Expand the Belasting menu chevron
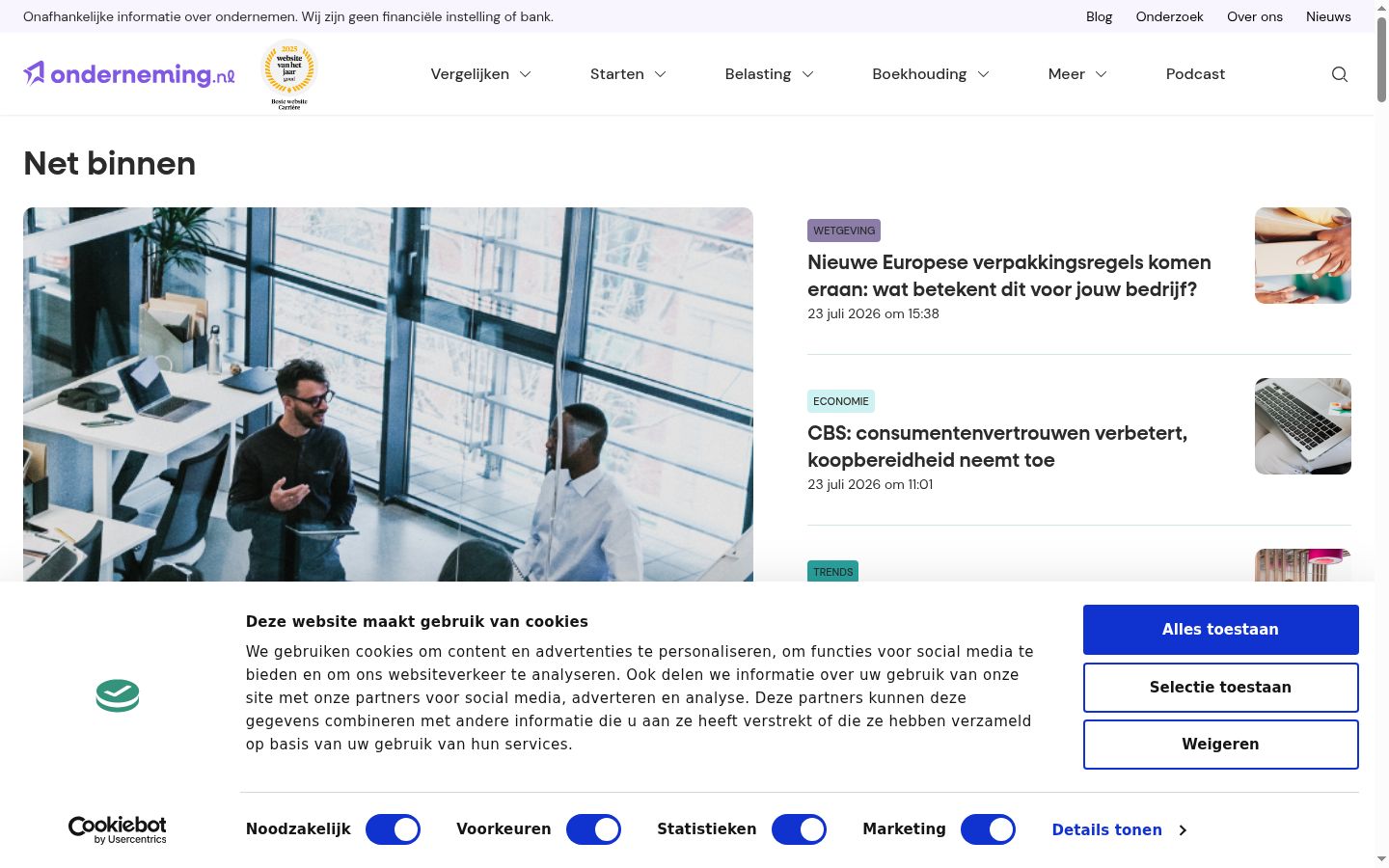 point(808,74)
